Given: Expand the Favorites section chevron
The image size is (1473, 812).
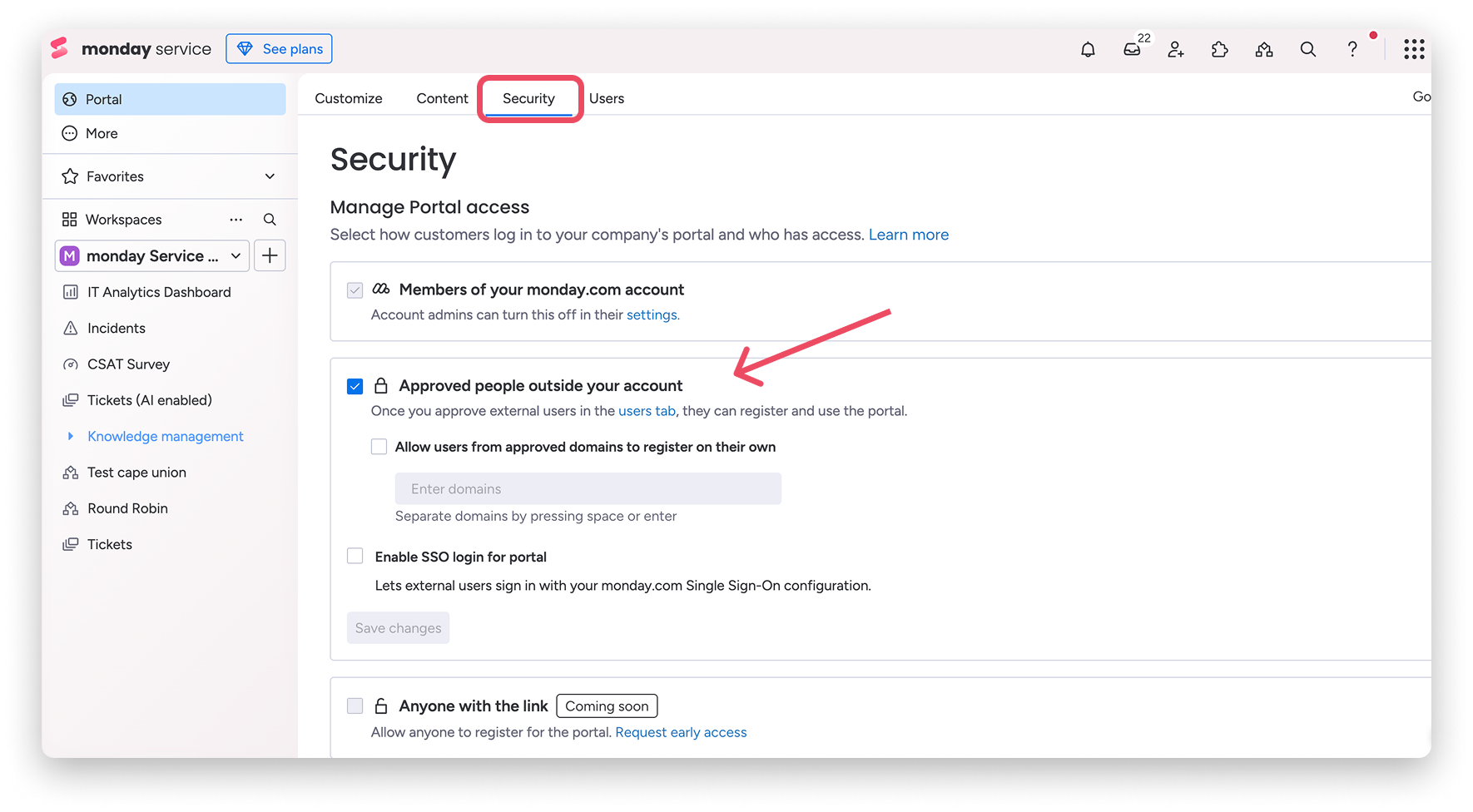Looking at the screenshot, I should [x=270, y=176].
